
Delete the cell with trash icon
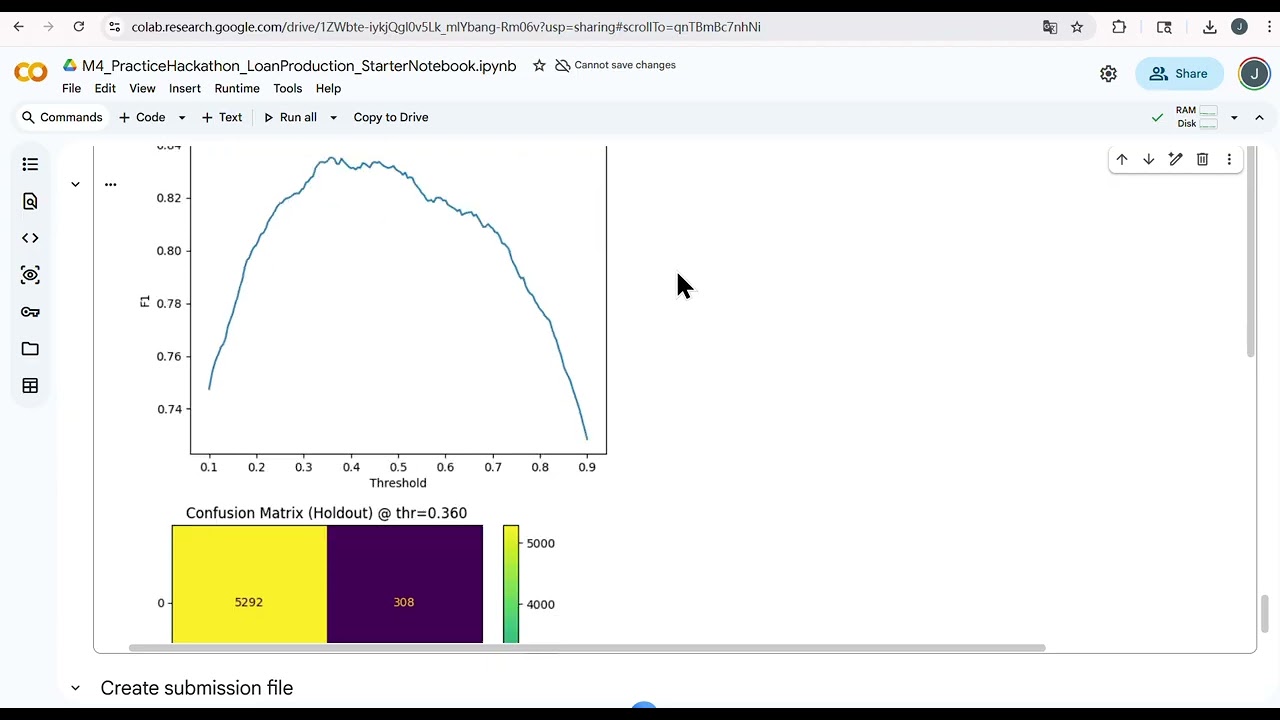[1203, 159]
